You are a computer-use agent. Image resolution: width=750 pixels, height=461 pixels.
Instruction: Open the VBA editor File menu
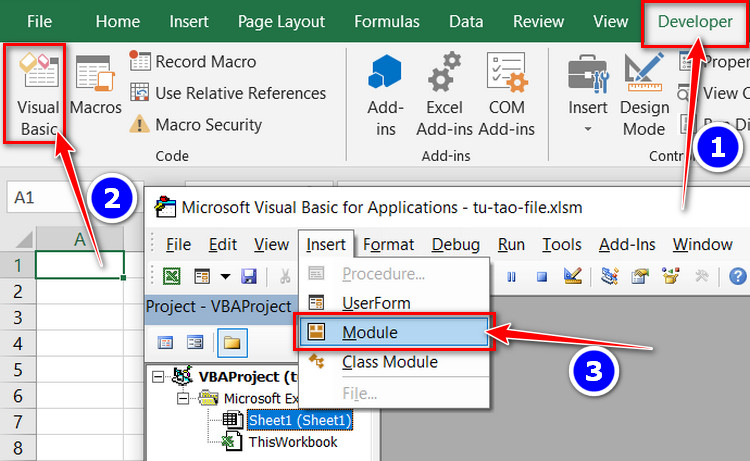click(x=178, y=244)
